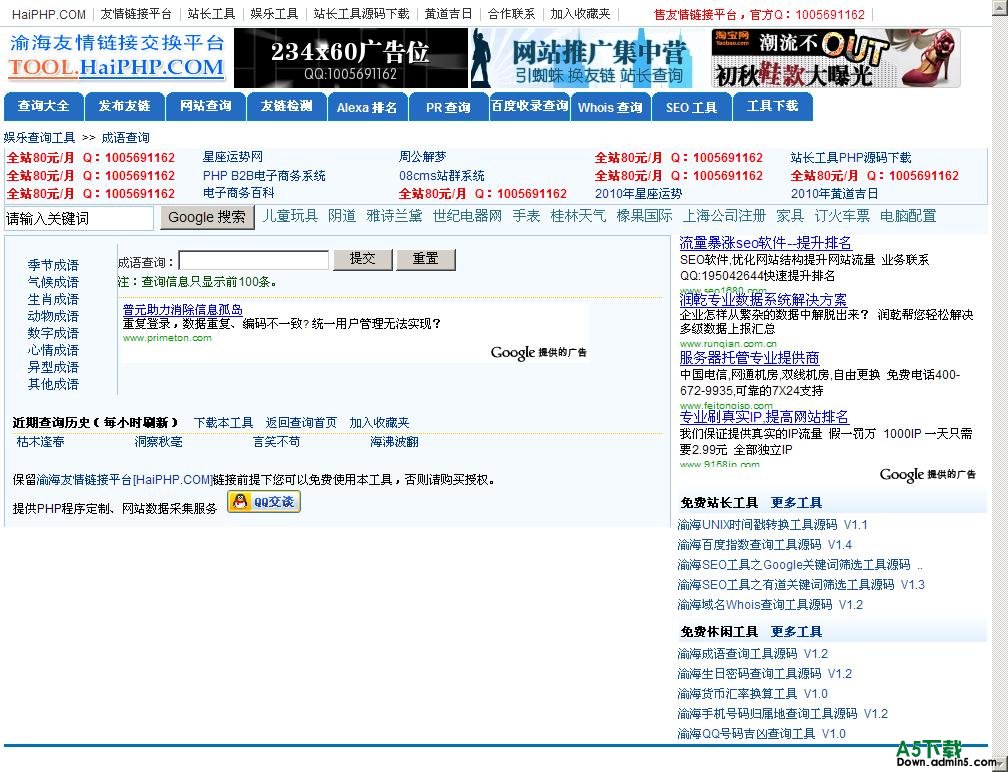This screenshot has height=772, width=1008.
Task: Click 普元助力消除信息孤岛 ad link
Action: [183, 310]
